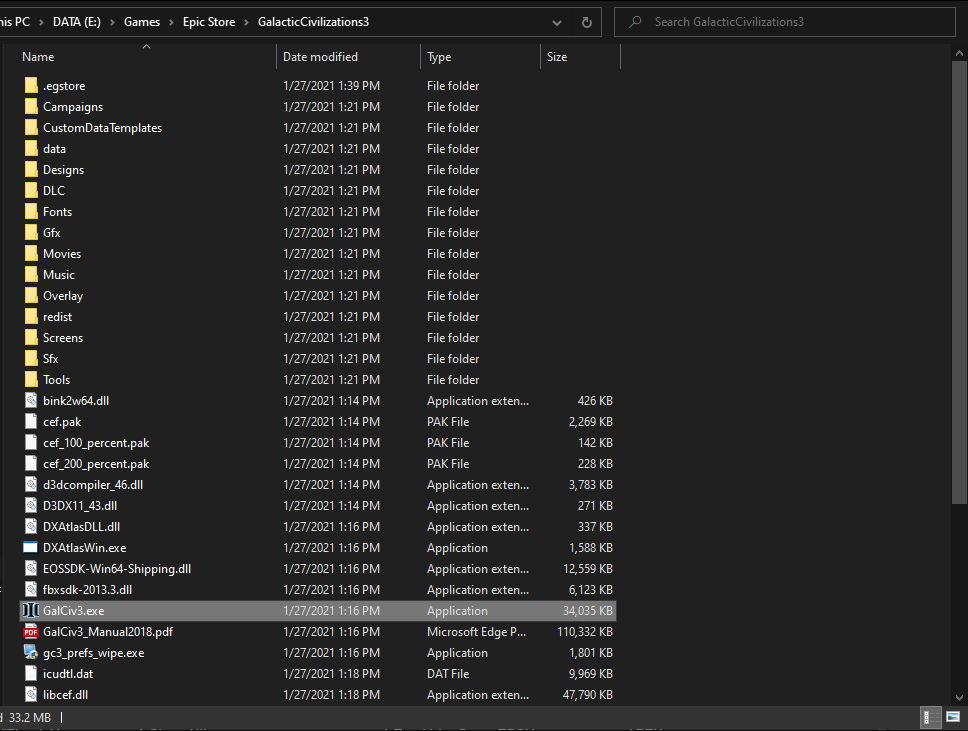Viewport: 968px width, 731px height.
Task: Click the cef.pak file icon
Action: coord(31,421)
